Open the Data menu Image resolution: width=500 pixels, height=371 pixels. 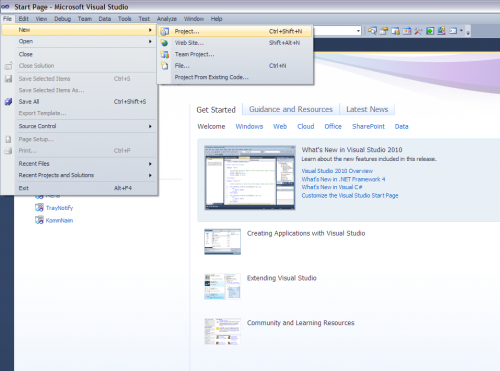105,19
